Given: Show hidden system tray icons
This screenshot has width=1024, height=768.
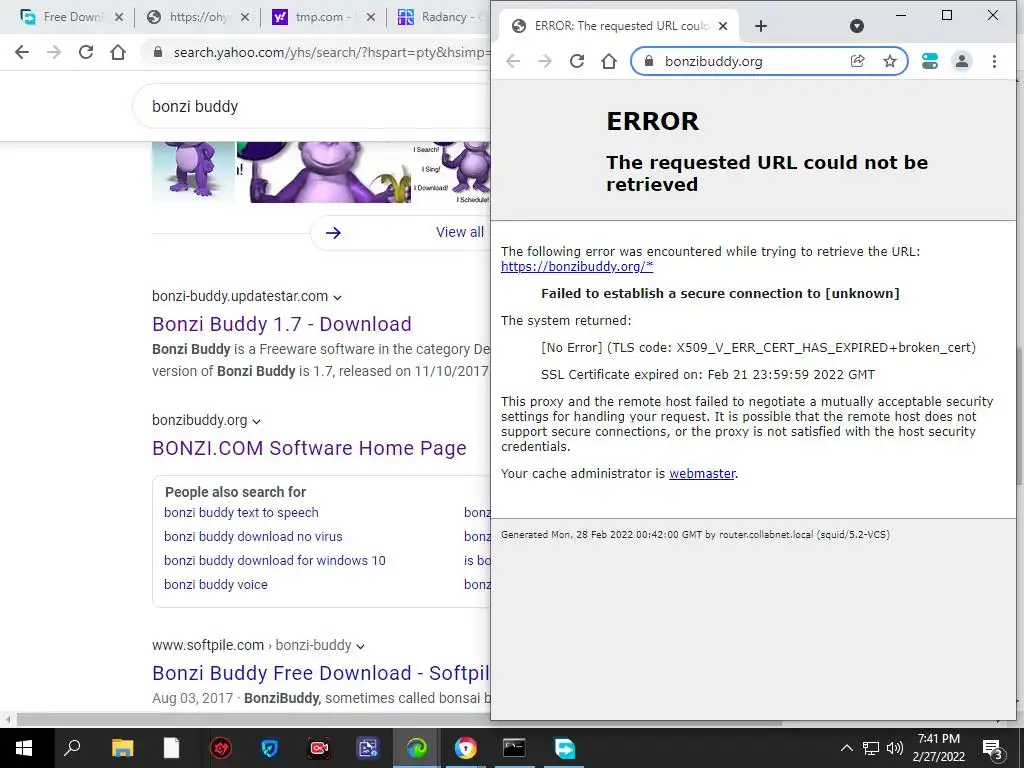Looking at the screenshot, I should tap(846, 748).
